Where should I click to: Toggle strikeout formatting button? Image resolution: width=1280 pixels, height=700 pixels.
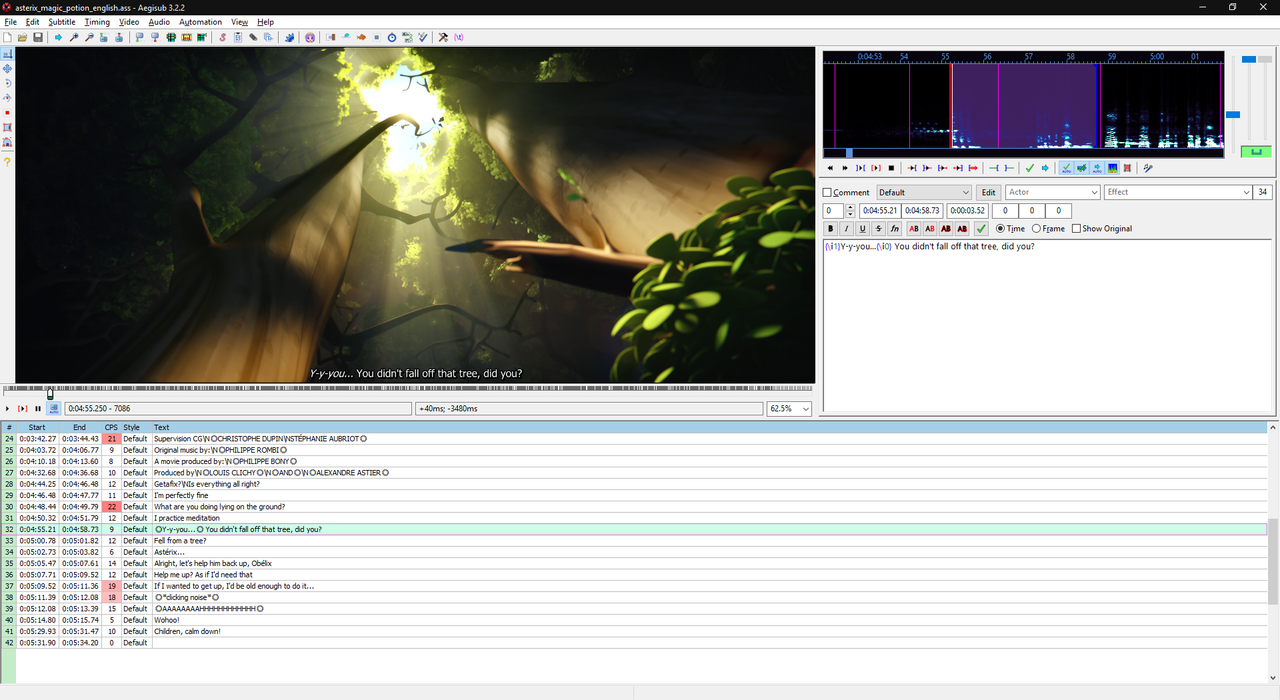(x=878, y=228)
